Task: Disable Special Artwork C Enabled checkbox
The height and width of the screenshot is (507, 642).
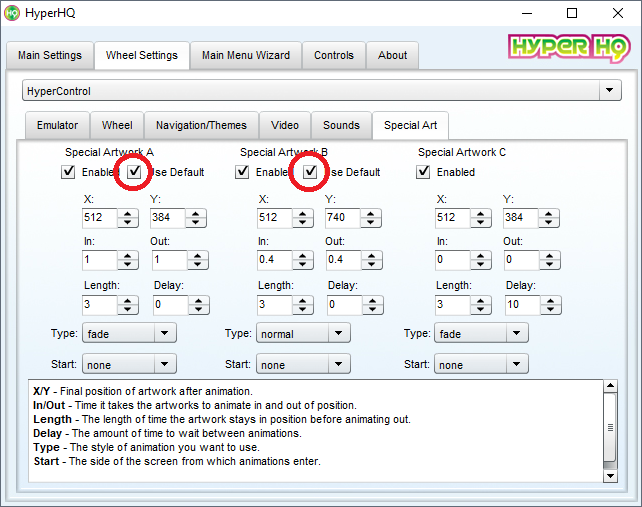Action: tap(424, 172)
